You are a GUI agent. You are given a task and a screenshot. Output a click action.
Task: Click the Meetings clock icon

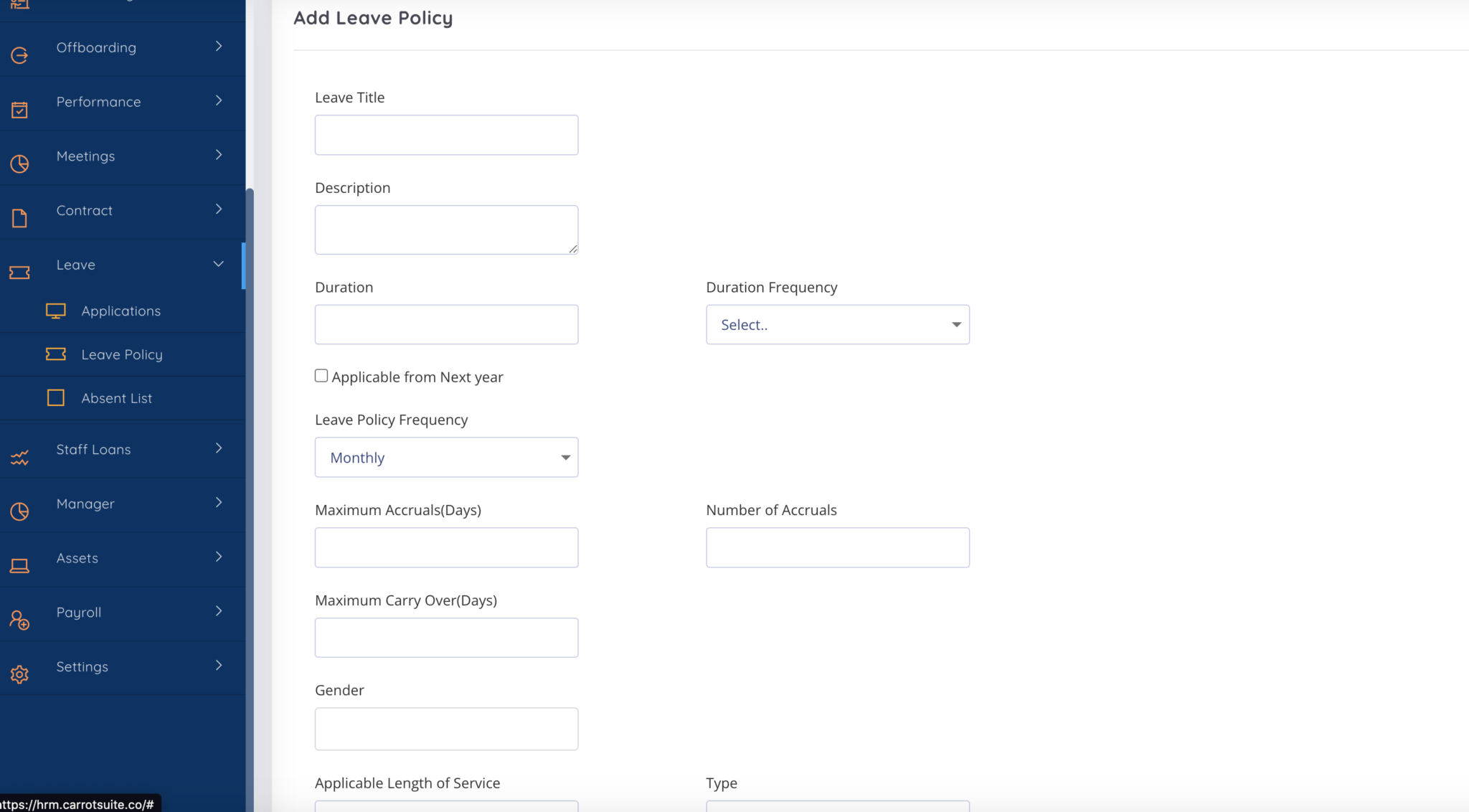pyautogui.click(x=19, y=164)
